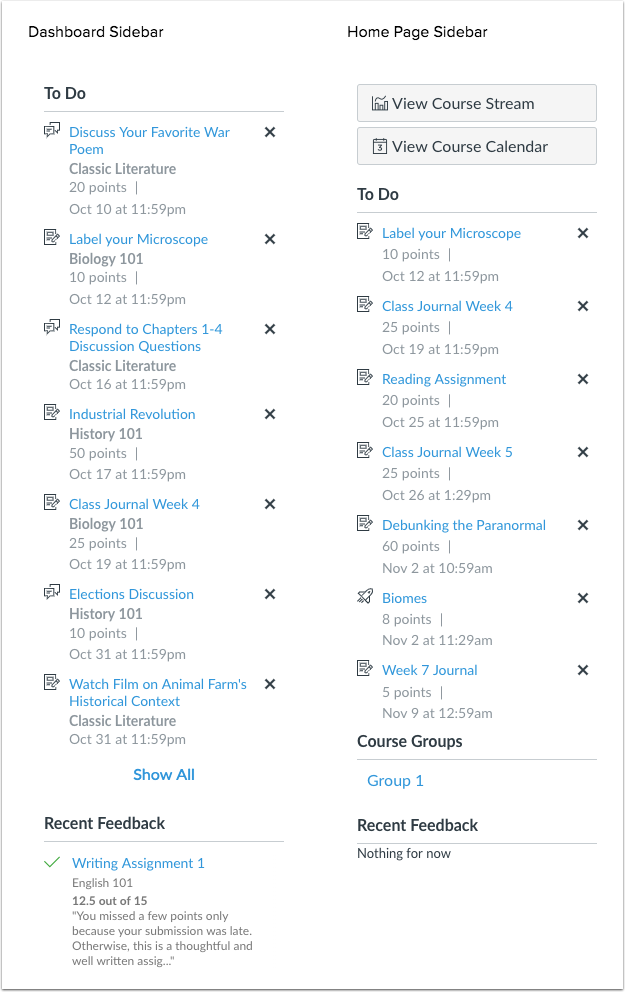Select the assignment icon next to Label your Microscope
The height and width of the screenshot is (992, 625).
pos(52,238)
